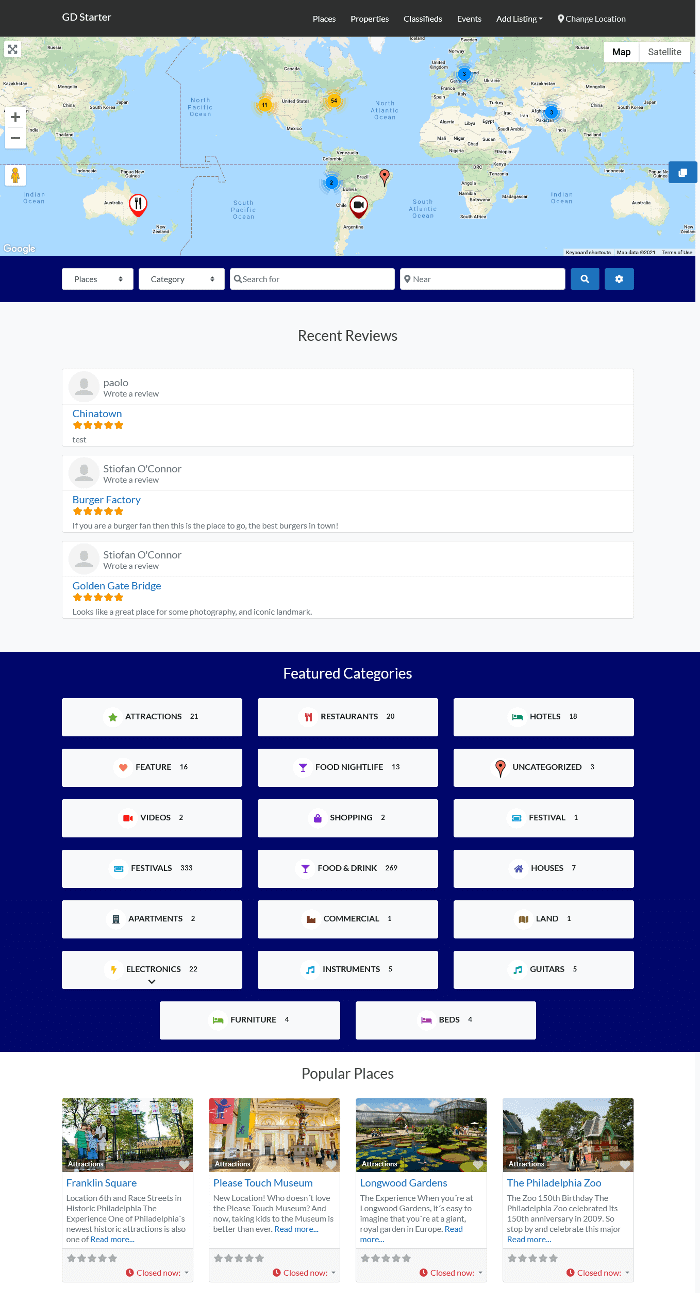
Task: Click the blue magnifier search button
Action: point(584,279)
